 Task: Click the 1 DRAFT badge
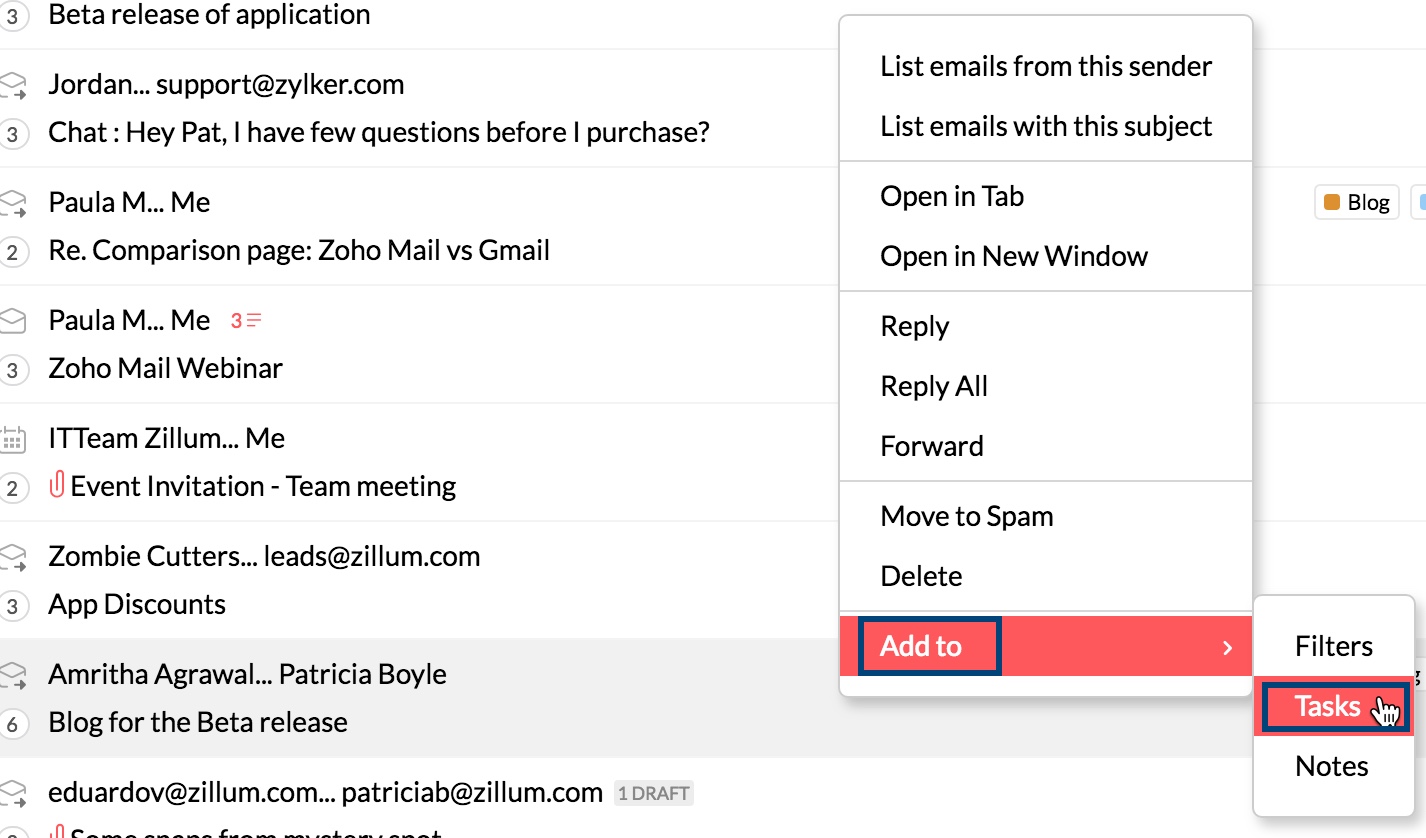tap(653, 794)
